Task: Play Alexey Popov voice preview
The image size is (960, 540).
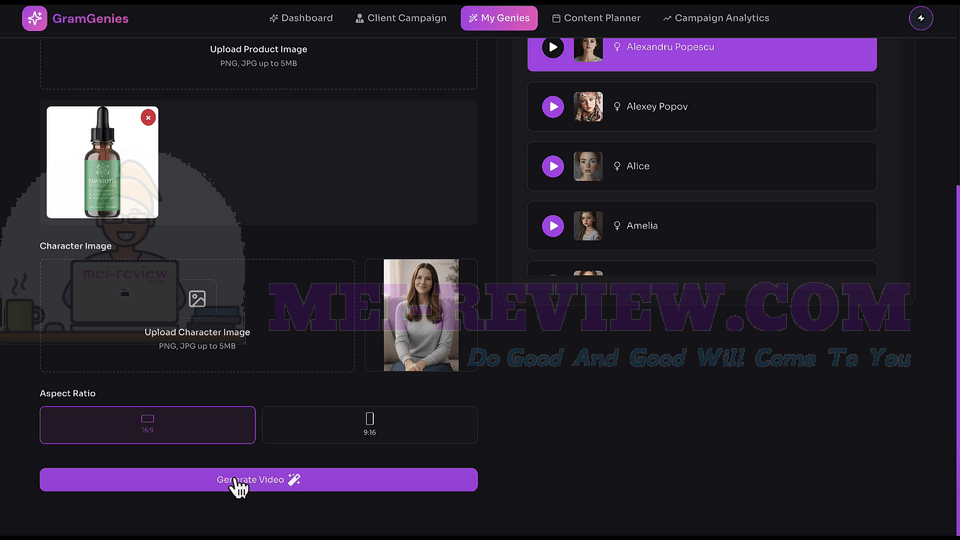Action: 553,107
